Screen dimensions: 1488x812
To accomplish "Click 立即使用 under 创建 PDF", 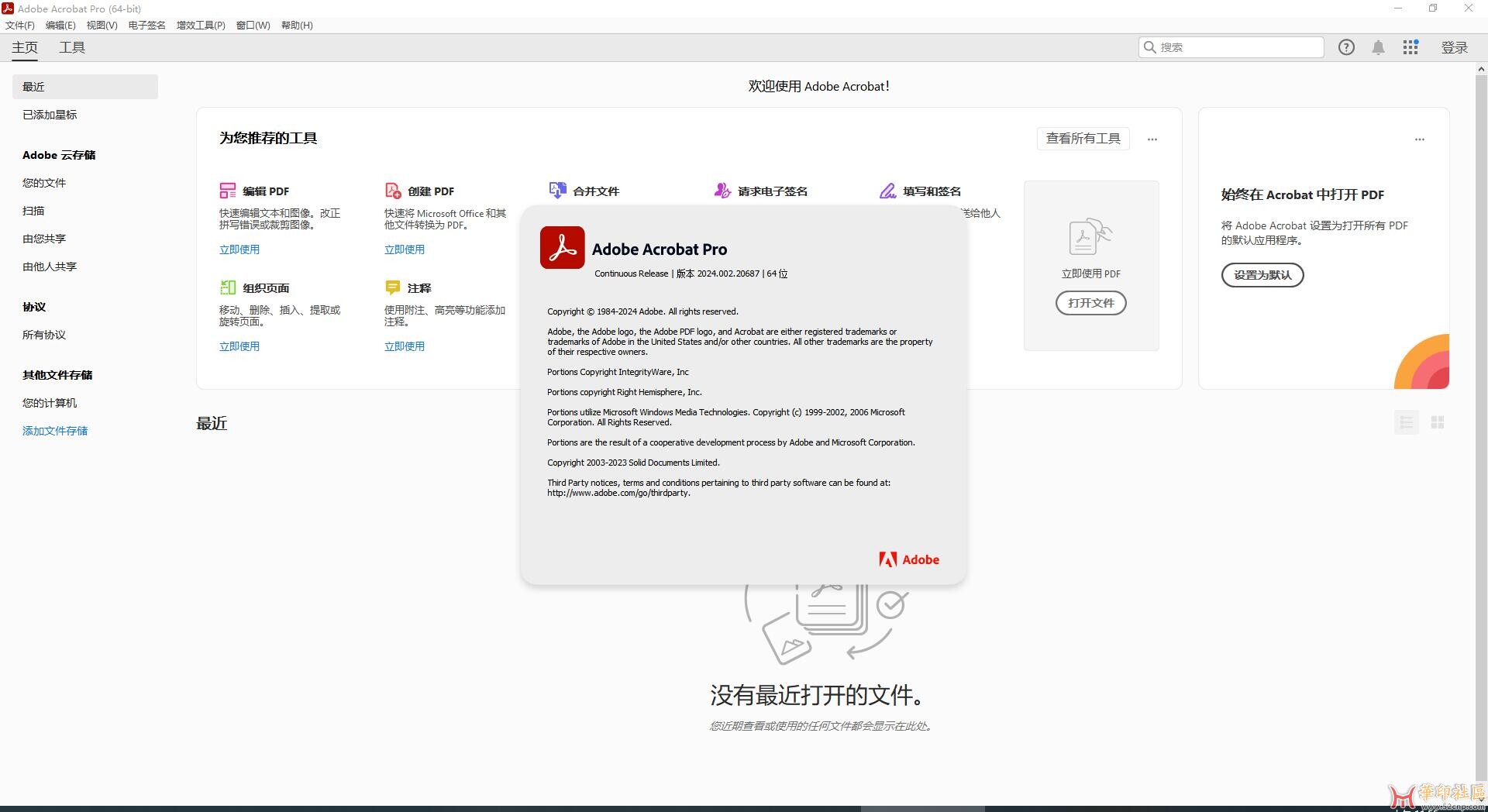I will [405, 249].
